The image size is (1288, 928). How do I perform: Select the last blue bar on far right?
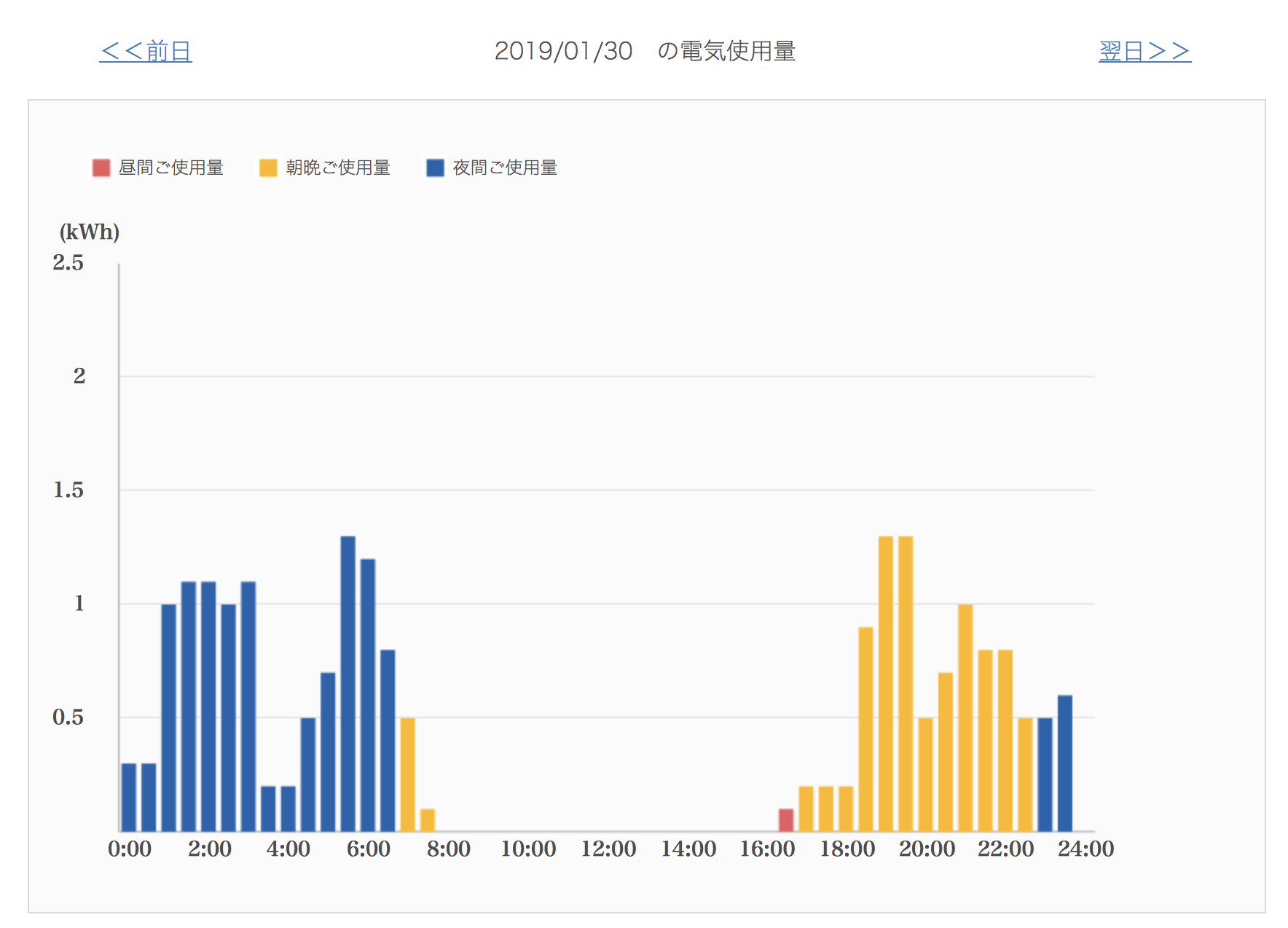[1064, 763]
